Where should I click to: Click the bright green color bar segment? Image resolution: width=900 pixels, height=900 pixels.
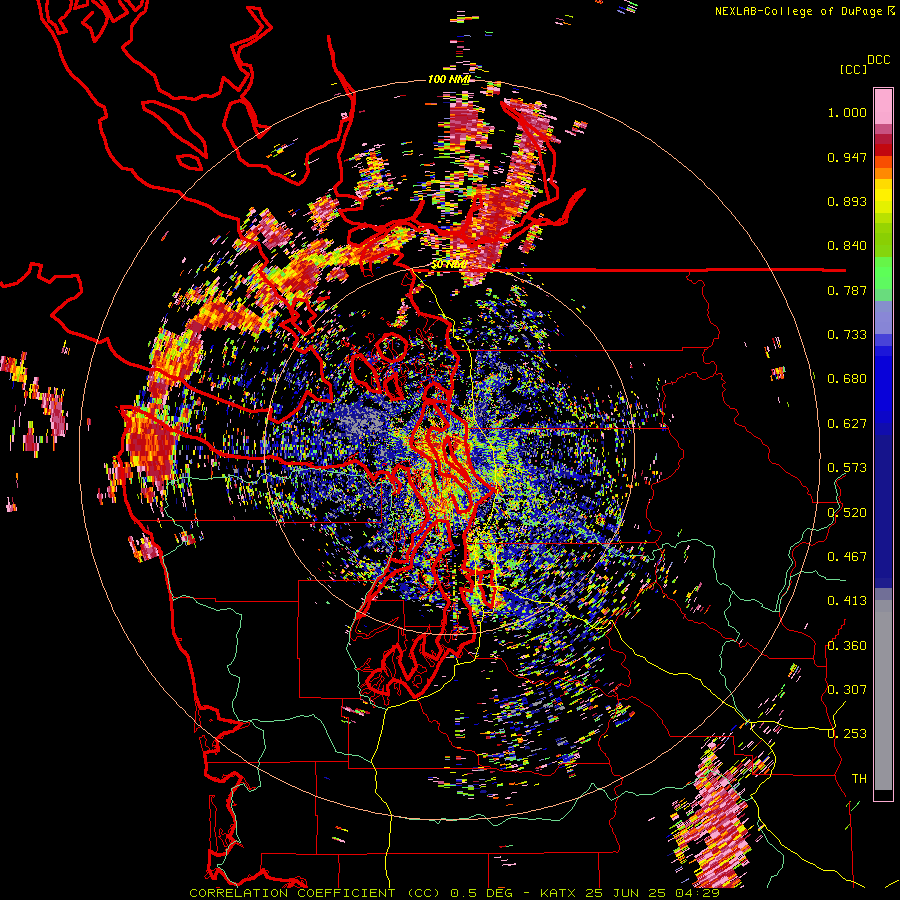pos(883,273)
